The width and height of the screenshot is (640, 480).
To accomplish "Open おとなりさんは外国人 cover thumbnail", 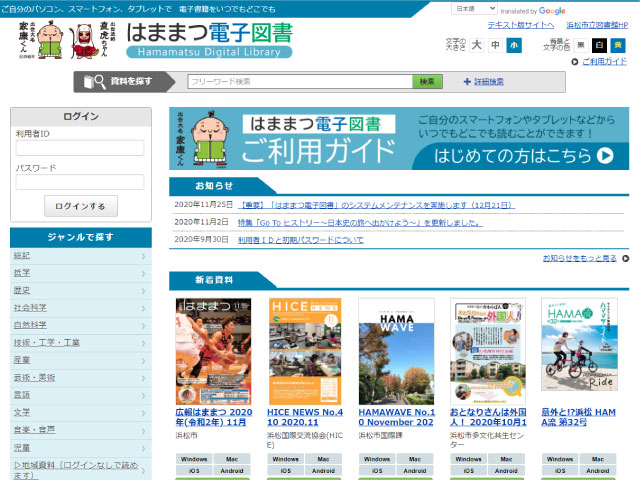I will (x=488, y=351).
